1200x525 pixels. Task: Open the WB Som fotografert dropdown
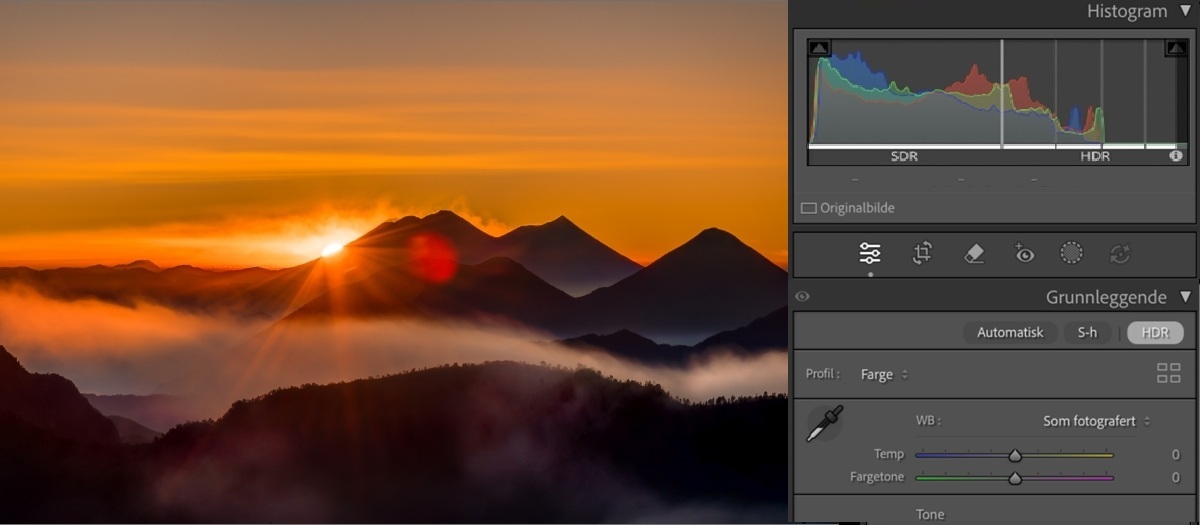tap(1096, 421)
